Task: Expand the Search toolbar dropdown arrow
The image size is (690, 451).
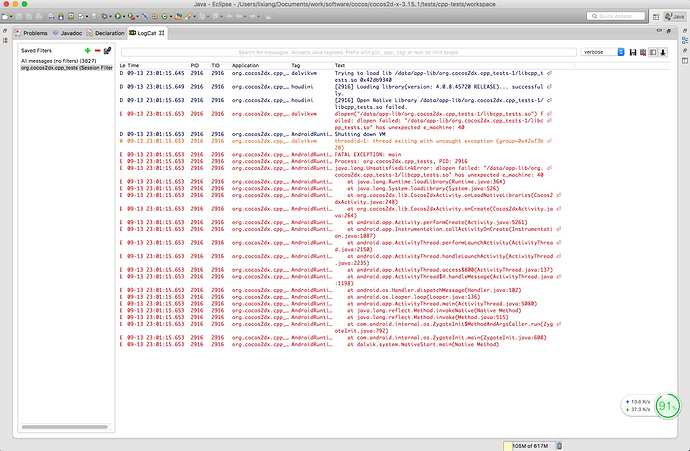Action: pos(195,17)
